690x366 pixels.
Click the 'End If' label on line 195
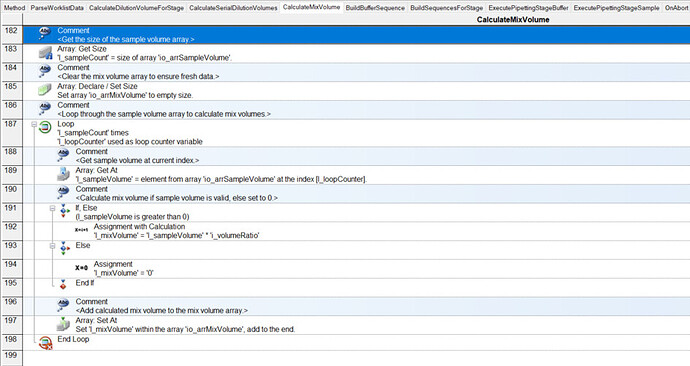[x=85, y=283]
